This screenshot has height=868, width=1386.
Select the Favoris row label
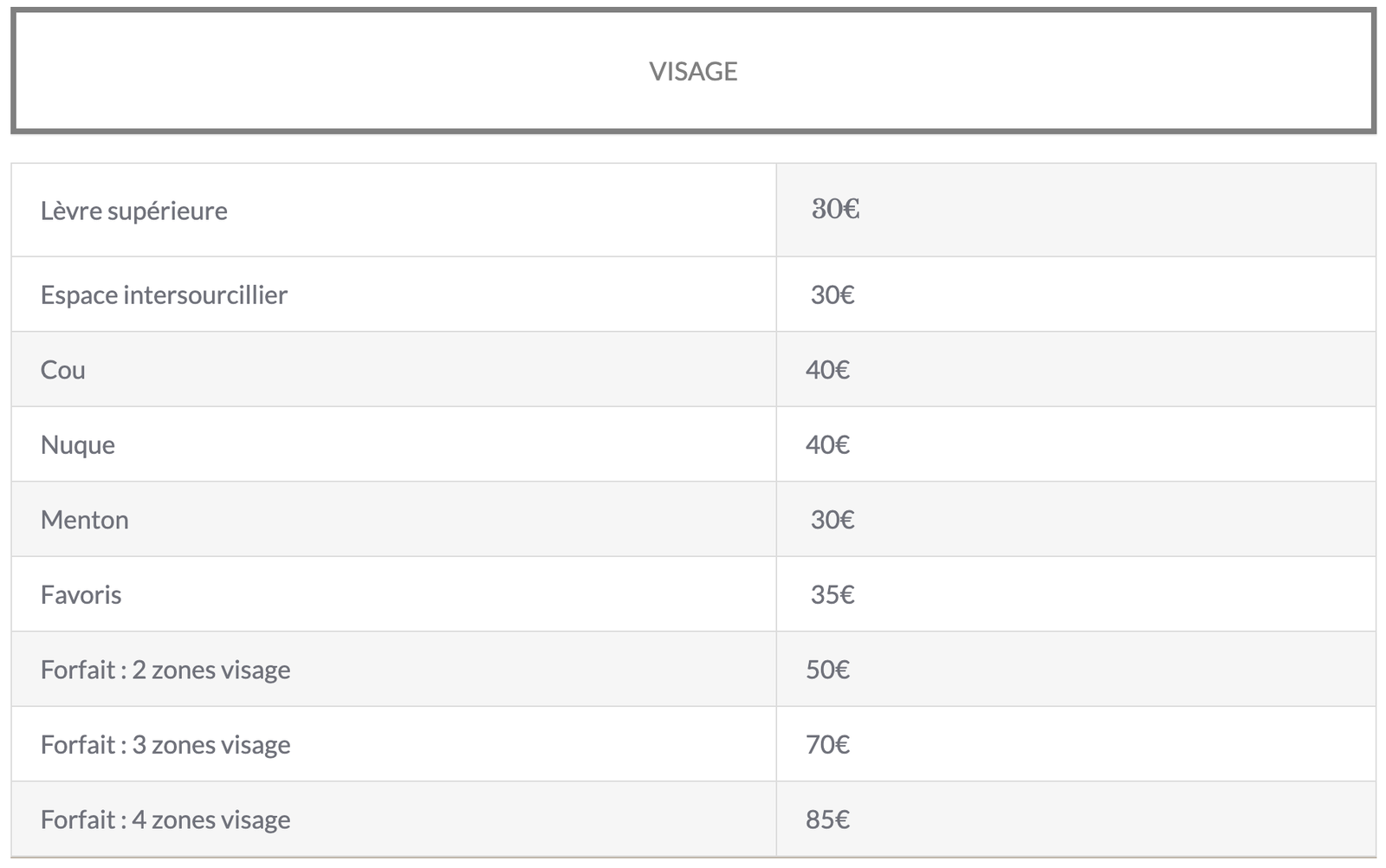point(81,594)
